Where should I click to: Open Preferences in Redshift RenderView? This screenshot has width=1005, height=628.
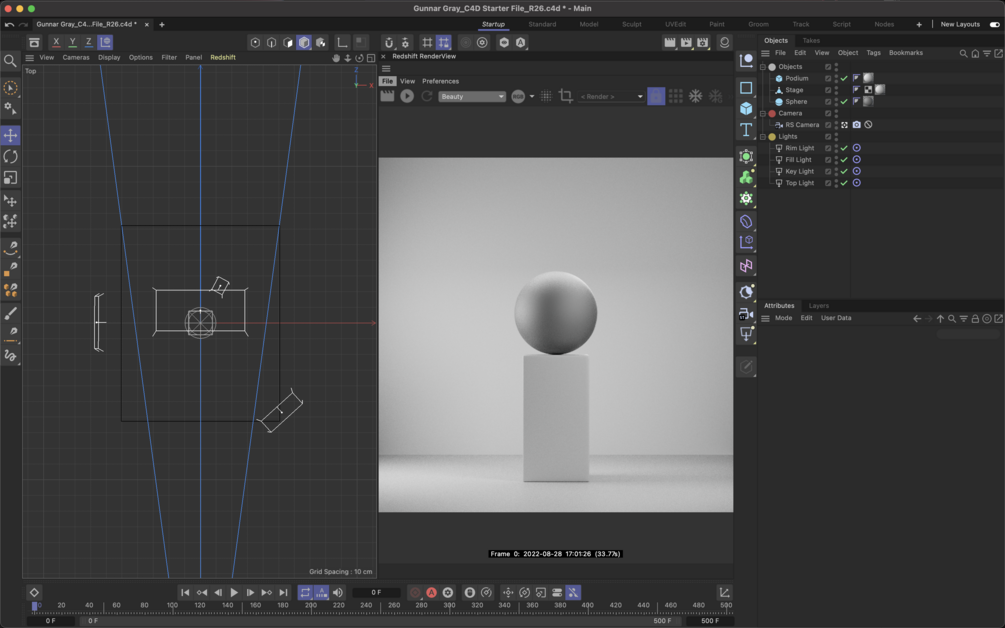440,81
